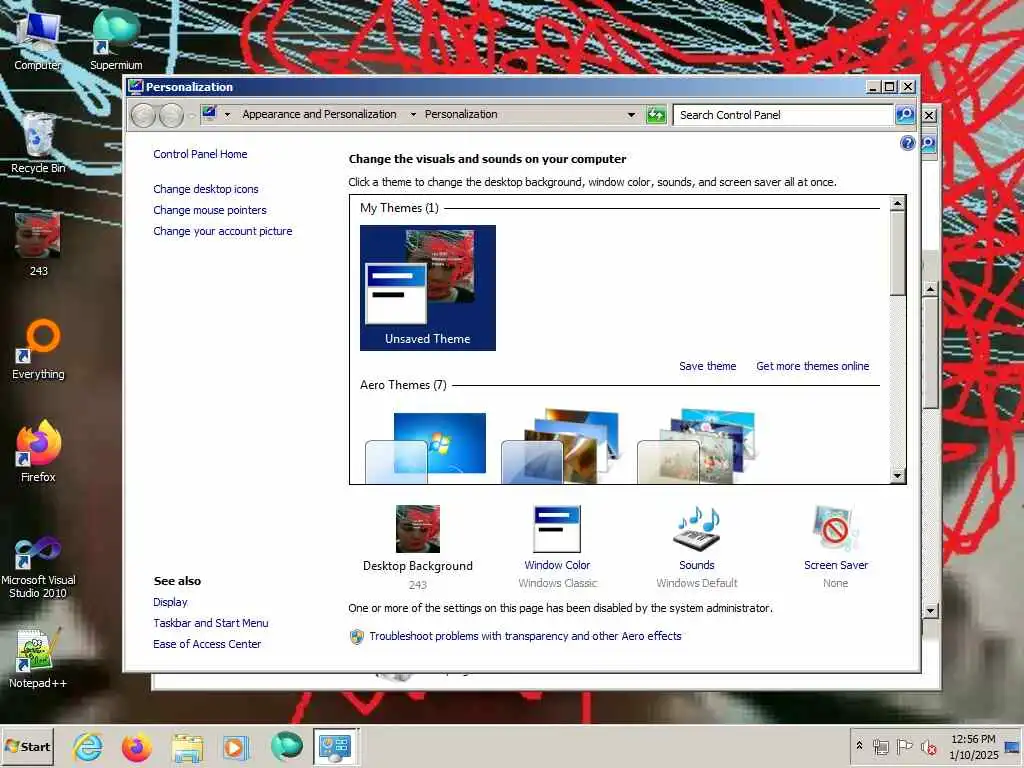Open Taskbar and Start Menu link
Image resolution: width=1024 pixels, height=768 pixels.
tap(210, 623)
